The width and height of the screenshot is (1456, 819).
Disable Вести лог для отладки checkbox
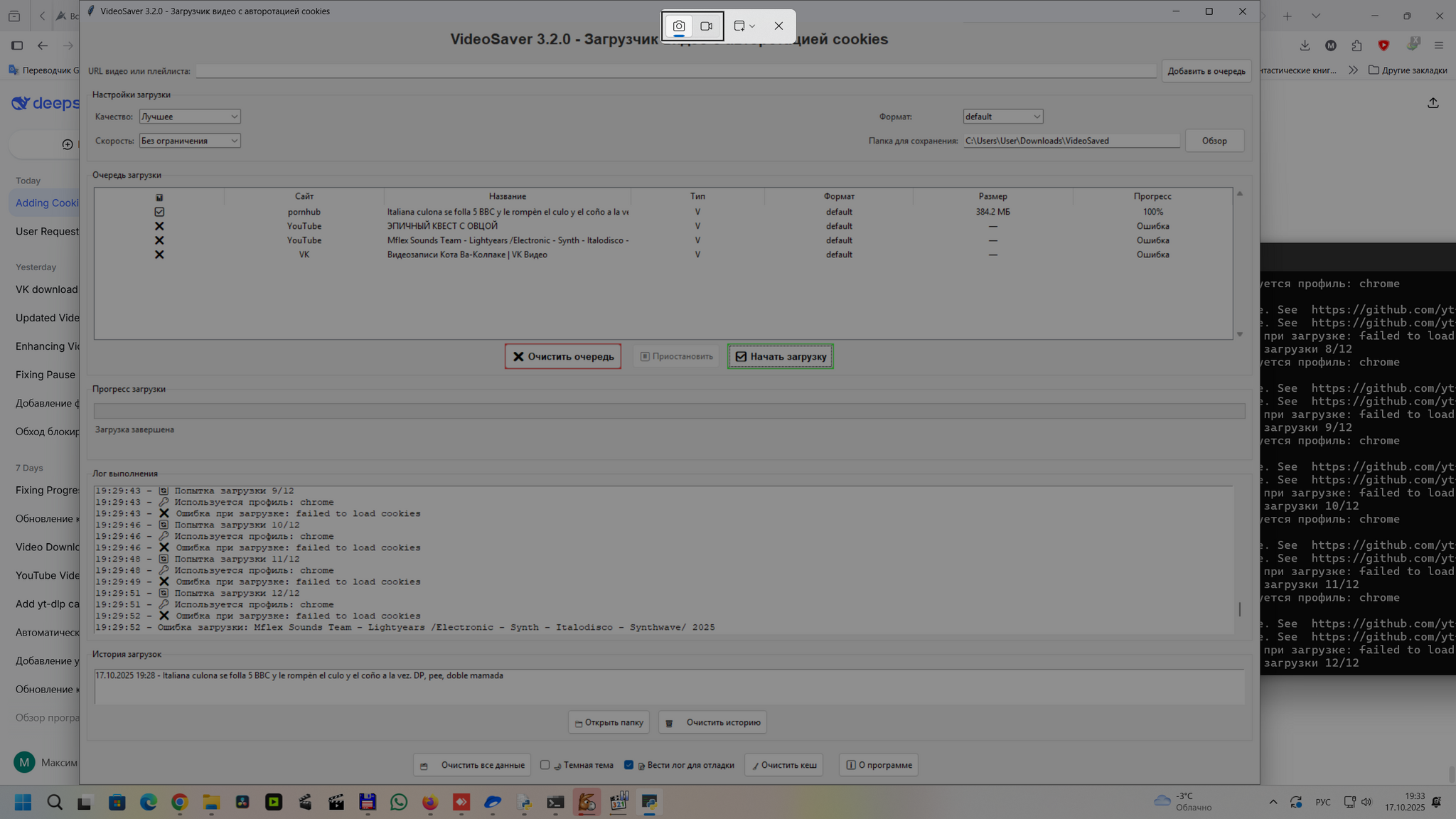point(629,765)
